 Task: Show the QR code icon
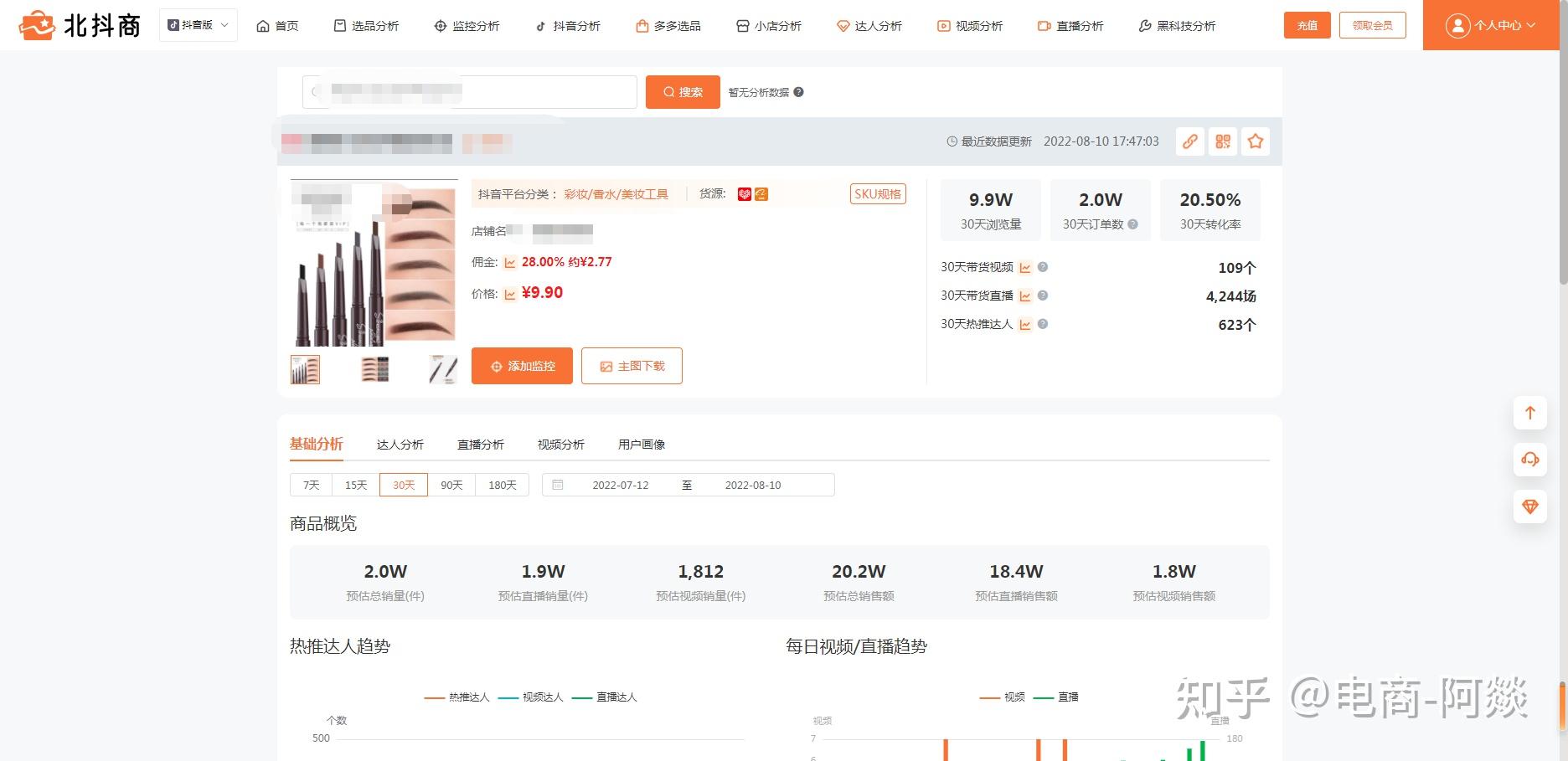1222,141
